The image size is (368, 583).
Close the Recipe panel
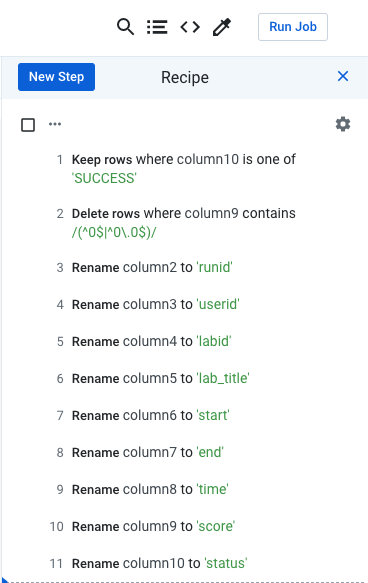coord(343,76)
